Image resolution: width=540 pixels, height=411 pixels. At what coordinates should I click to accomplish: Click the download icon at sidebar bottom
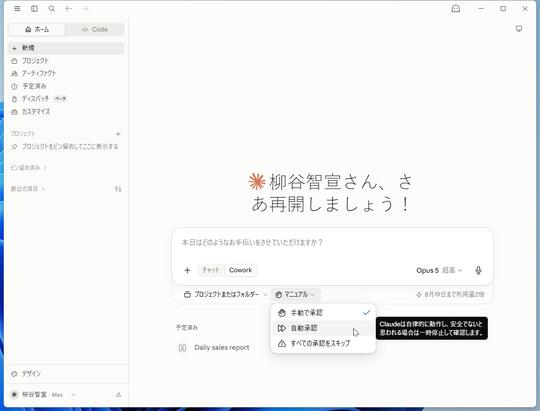point(118,395)
